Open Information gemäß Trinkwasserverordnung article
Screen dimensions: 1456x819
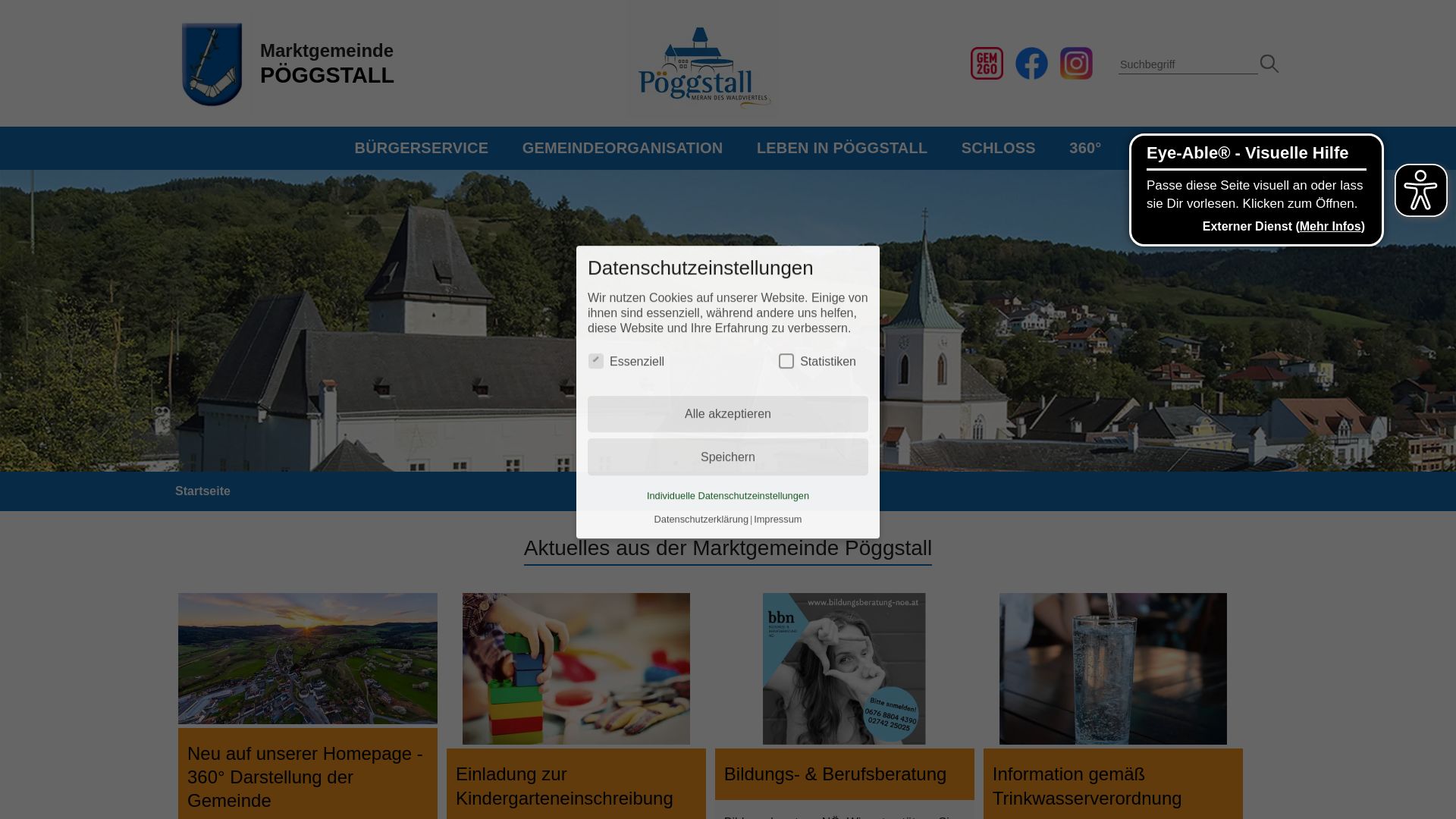1087,786
